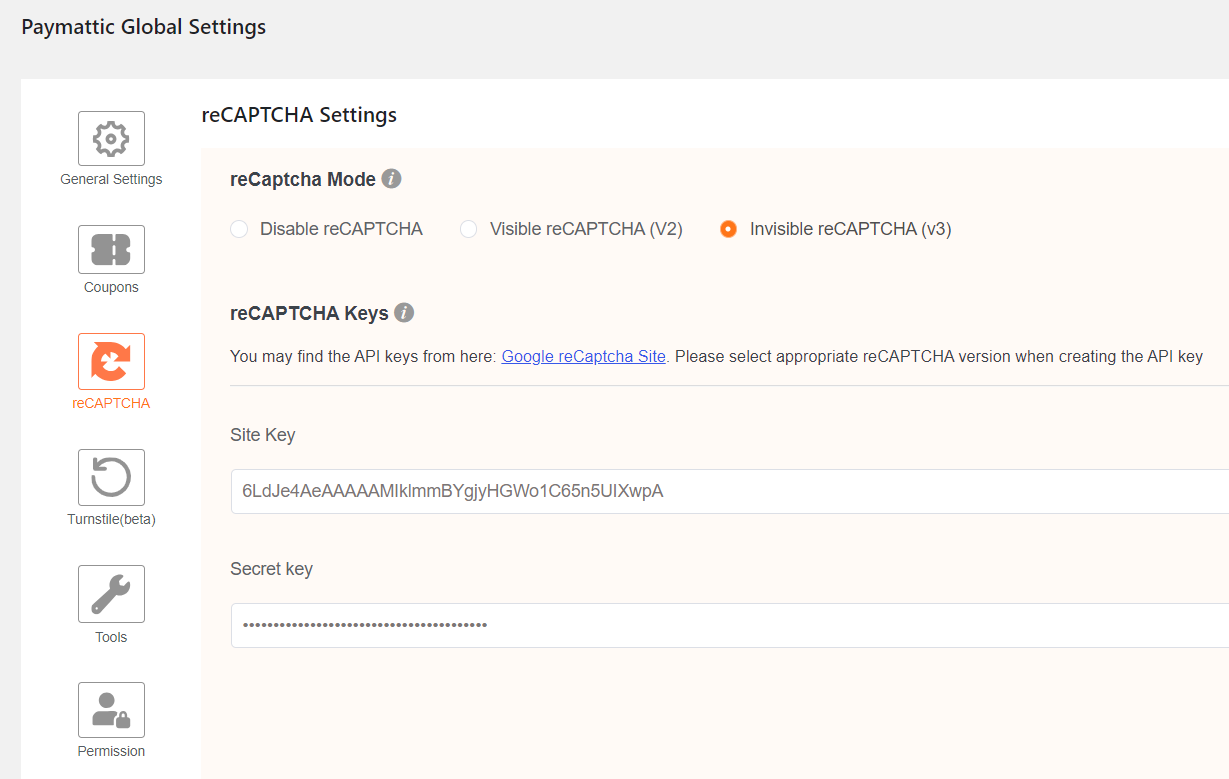This screenshot has width=1229, height=779.
Task: Open General Settings from the sidebar
Action: coord(111,137)
